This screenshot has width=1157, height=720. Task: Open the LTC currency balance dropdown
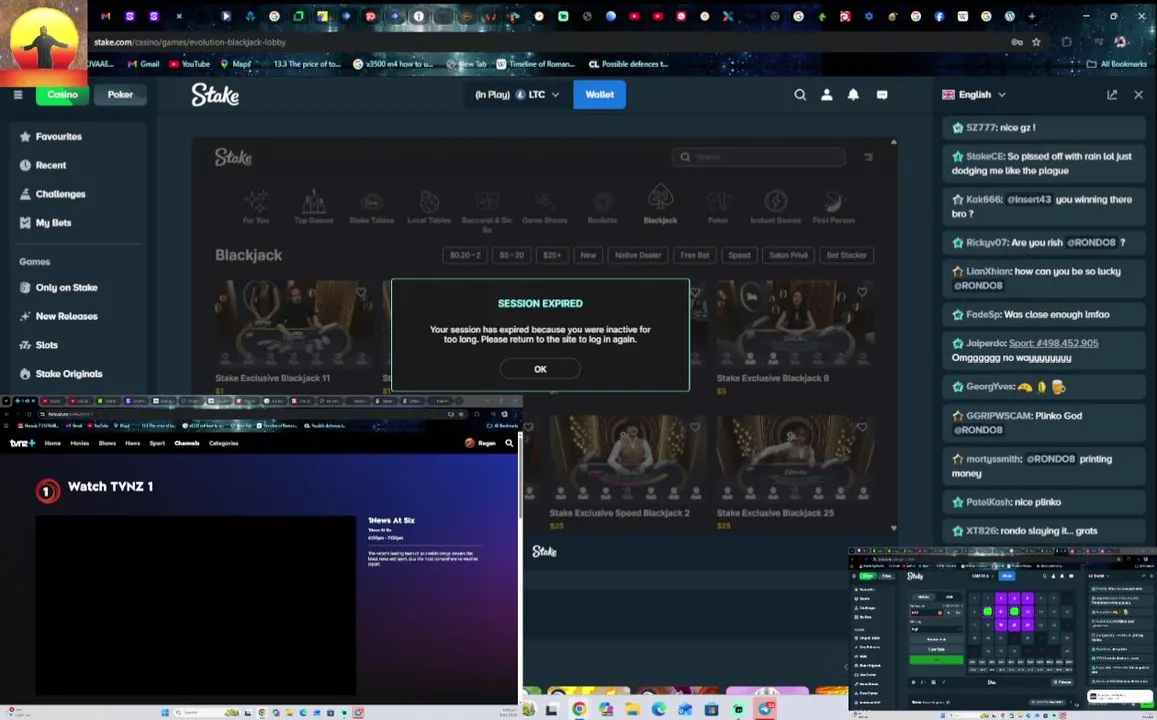click(x=518, y=94)
